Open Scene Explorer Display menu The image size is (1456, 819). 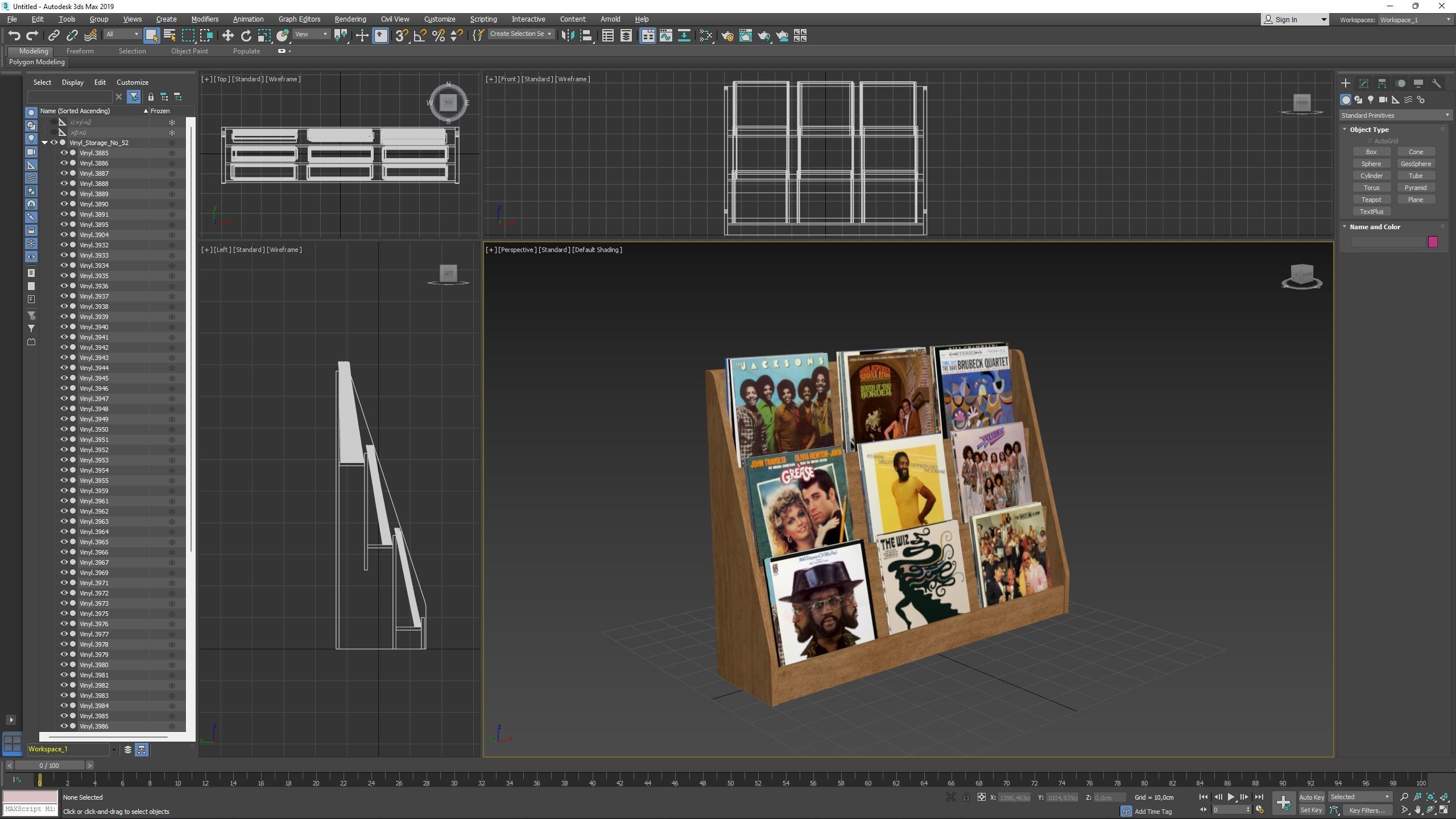(72, 82)
